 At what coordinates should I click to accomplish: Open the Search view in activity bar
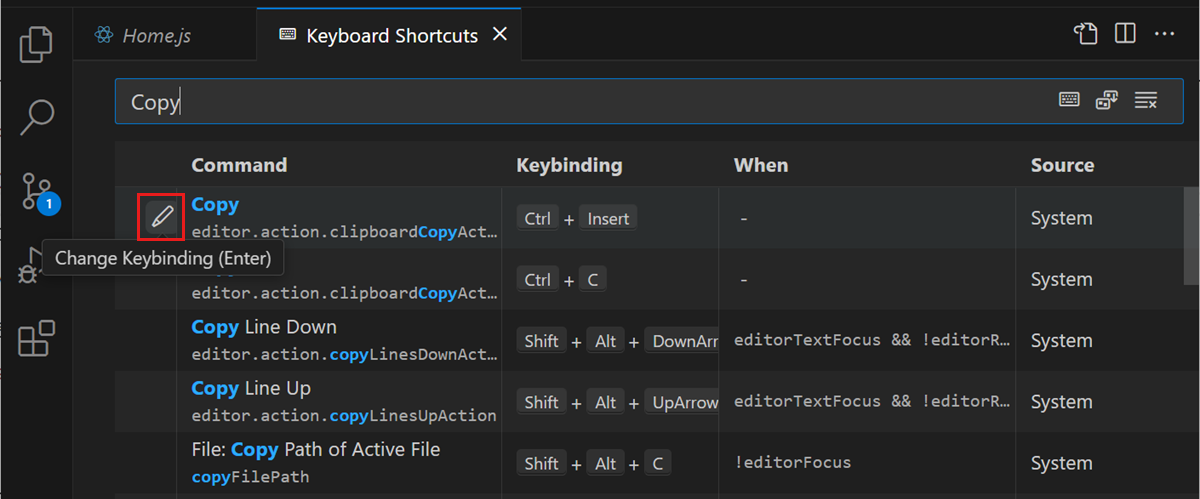36,116
